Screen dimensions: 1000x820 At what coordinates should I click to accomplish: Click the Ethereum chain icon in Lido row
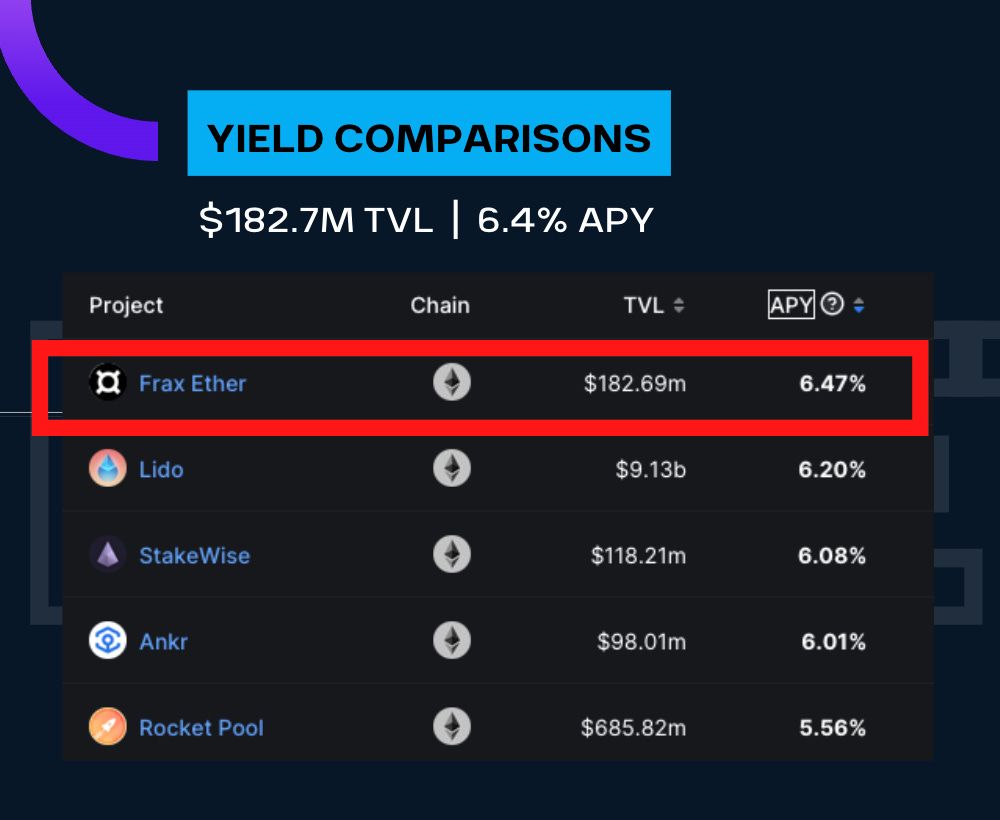(x=452, y=469)
